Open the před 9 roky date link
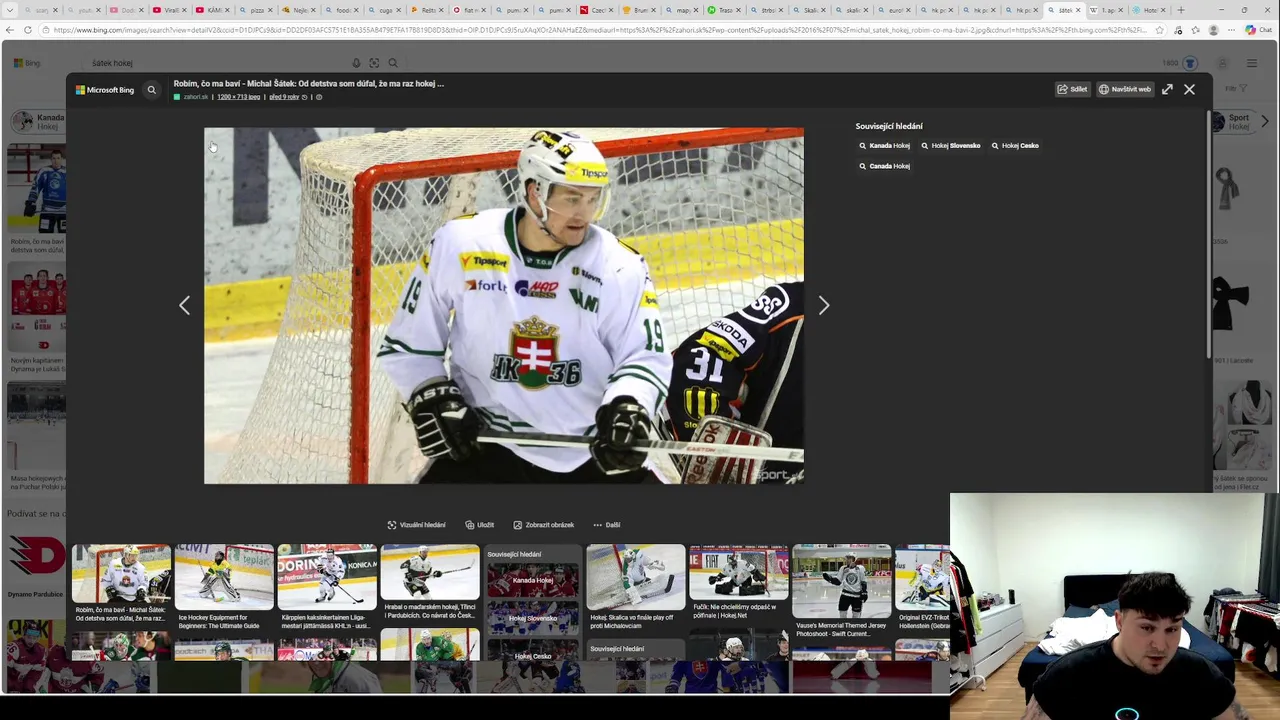Image resolution: width=1280 pixels, height=720 pixels. [x=284, y=97]
